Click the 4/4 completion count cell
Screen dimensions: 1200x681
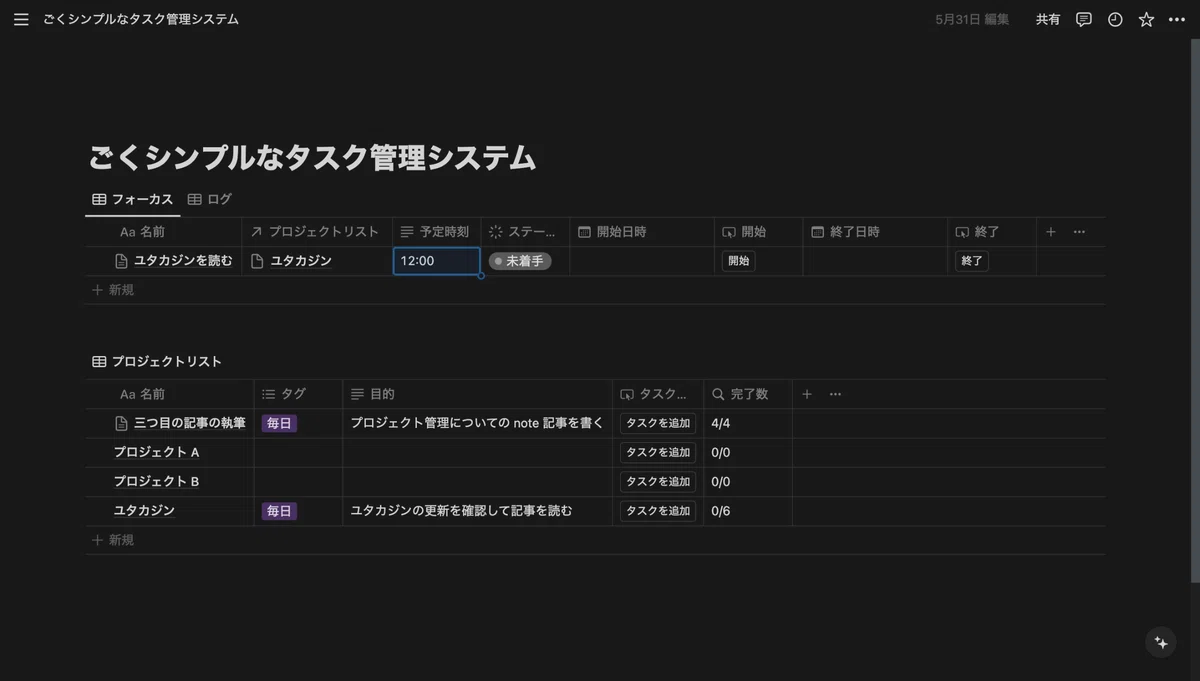pos(748,423)
